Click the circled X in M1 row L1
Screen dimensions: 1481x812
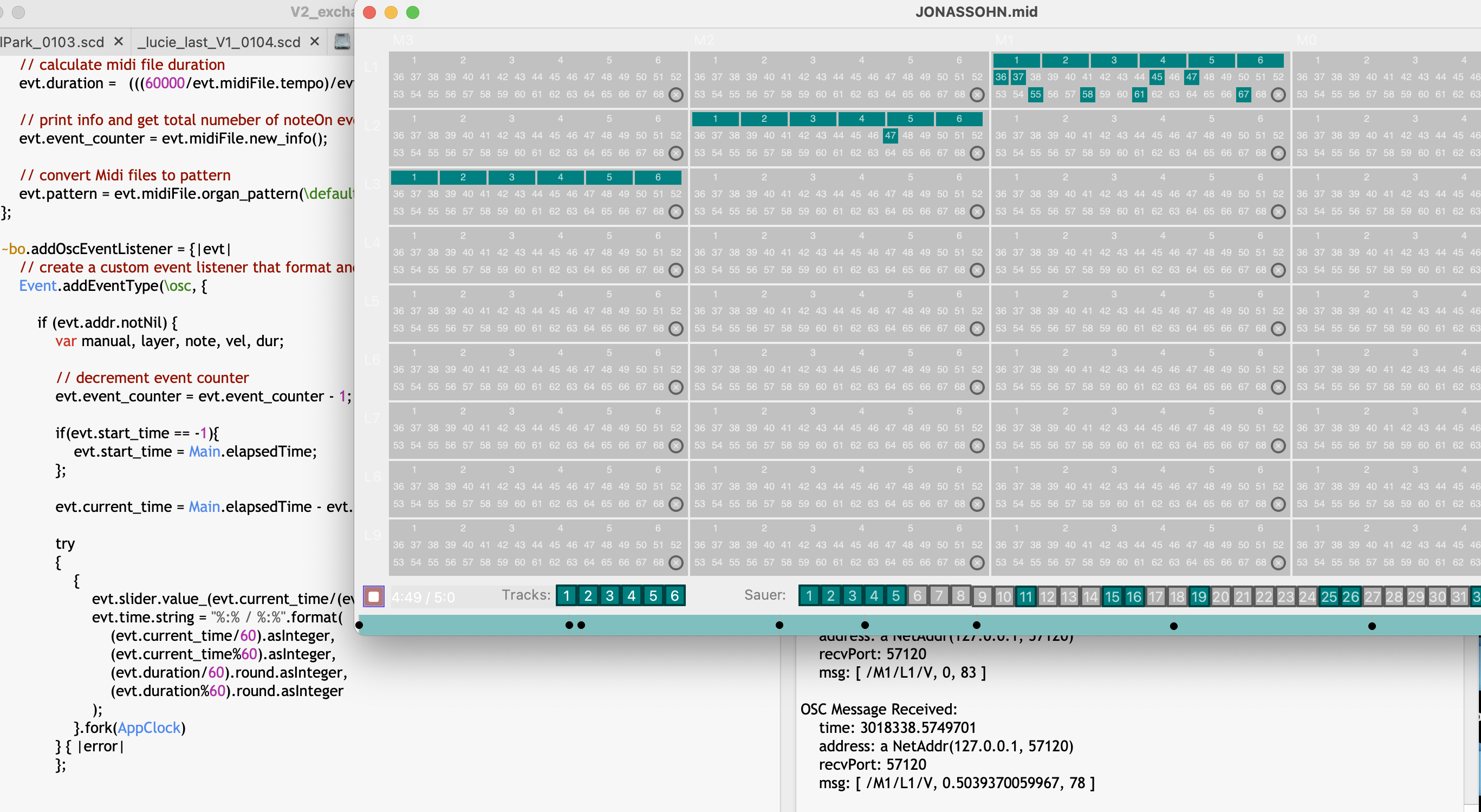1278,95
